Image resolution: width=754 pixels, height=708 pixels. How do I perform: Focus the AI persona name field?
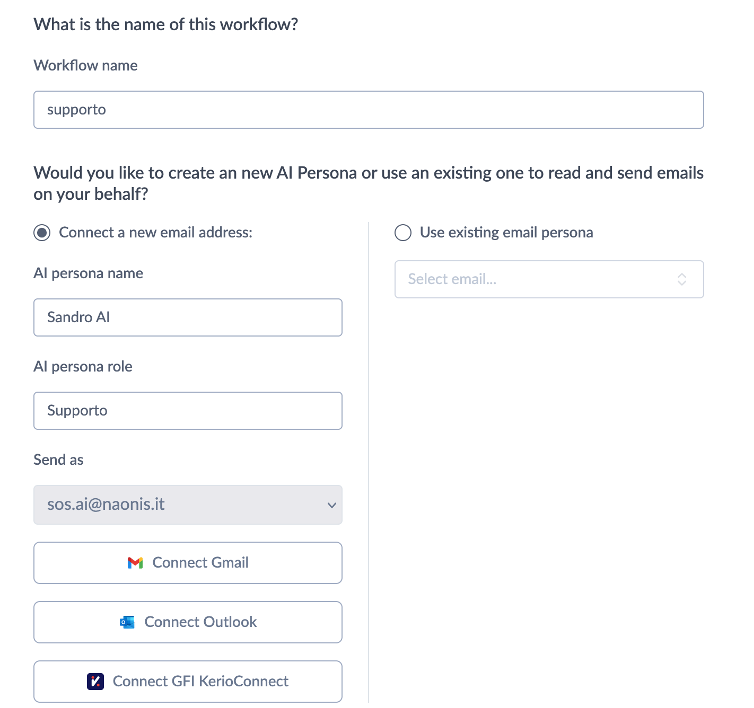click(188, 317)
